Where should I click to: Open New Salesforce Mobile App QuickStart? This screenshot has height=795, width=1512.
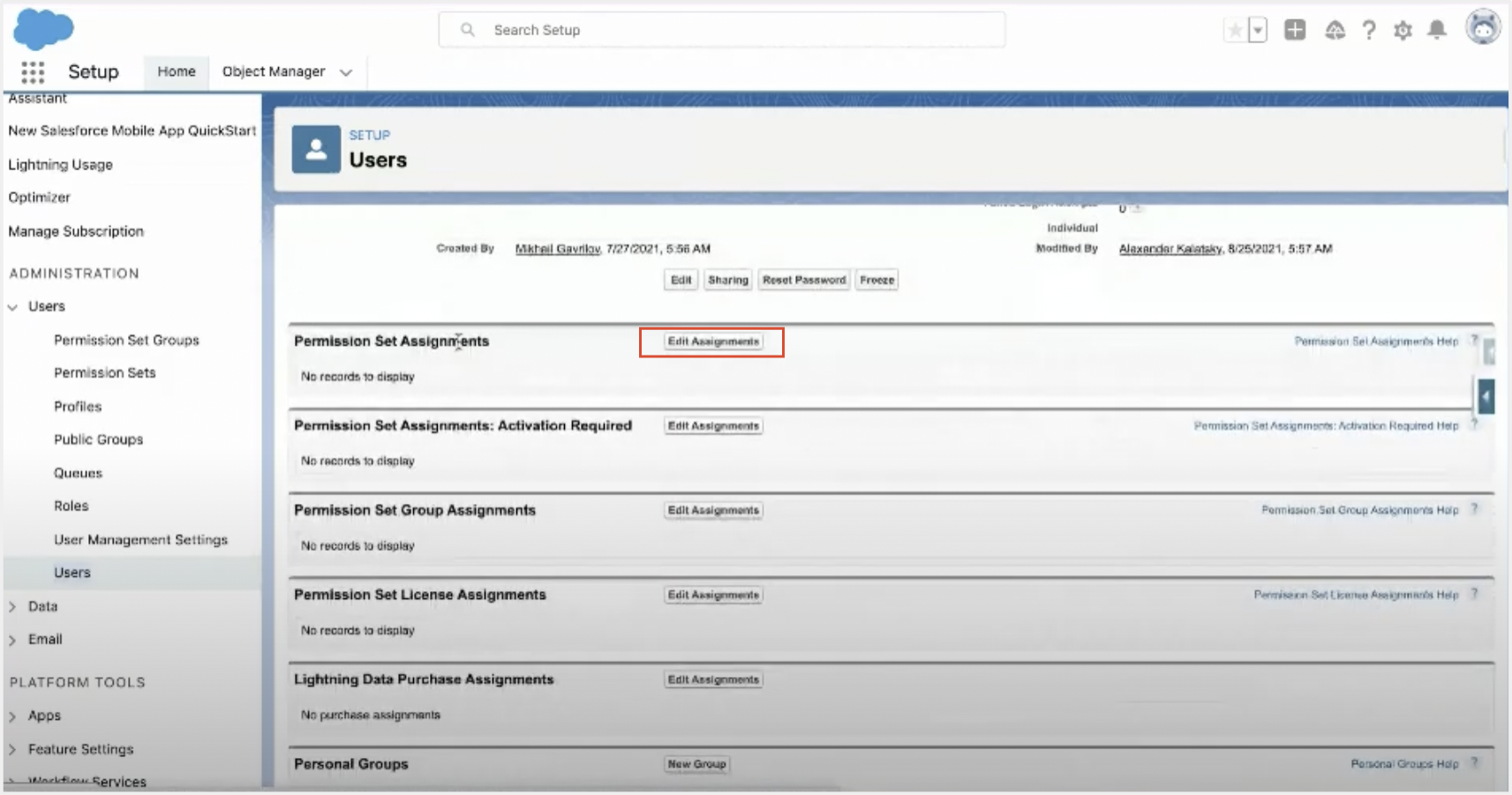point(132,131)
